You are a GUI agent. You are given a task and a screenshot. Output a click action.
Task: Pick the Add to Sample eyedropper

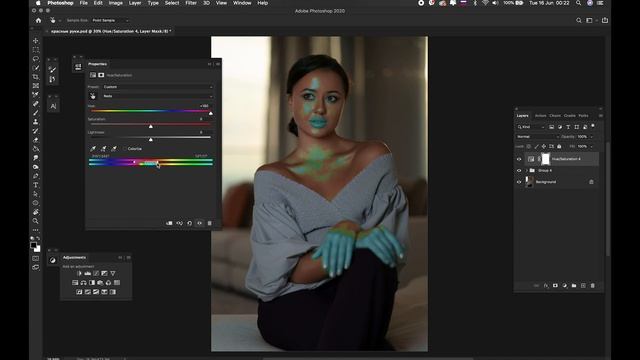click(x=103, y=149)
